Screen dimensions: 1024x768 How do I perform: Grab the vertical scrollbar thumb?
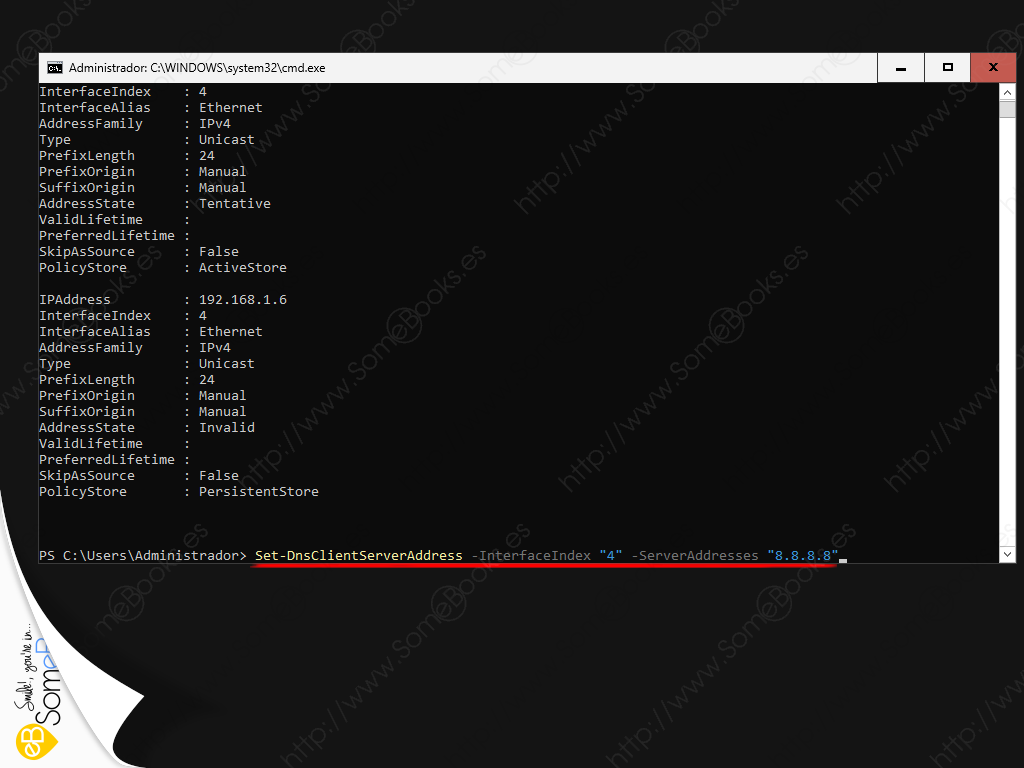click(1008, 109)
